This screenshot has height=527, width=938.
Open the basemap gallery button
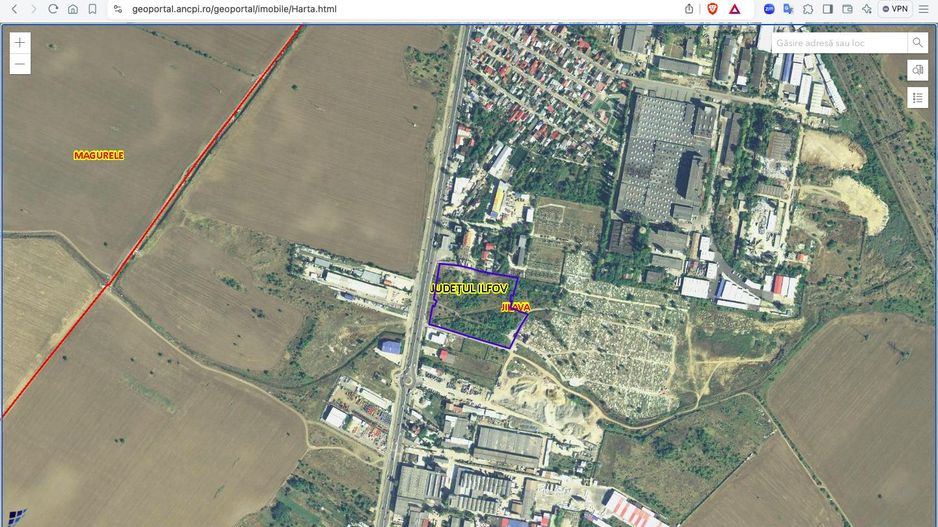coord(918,70)
